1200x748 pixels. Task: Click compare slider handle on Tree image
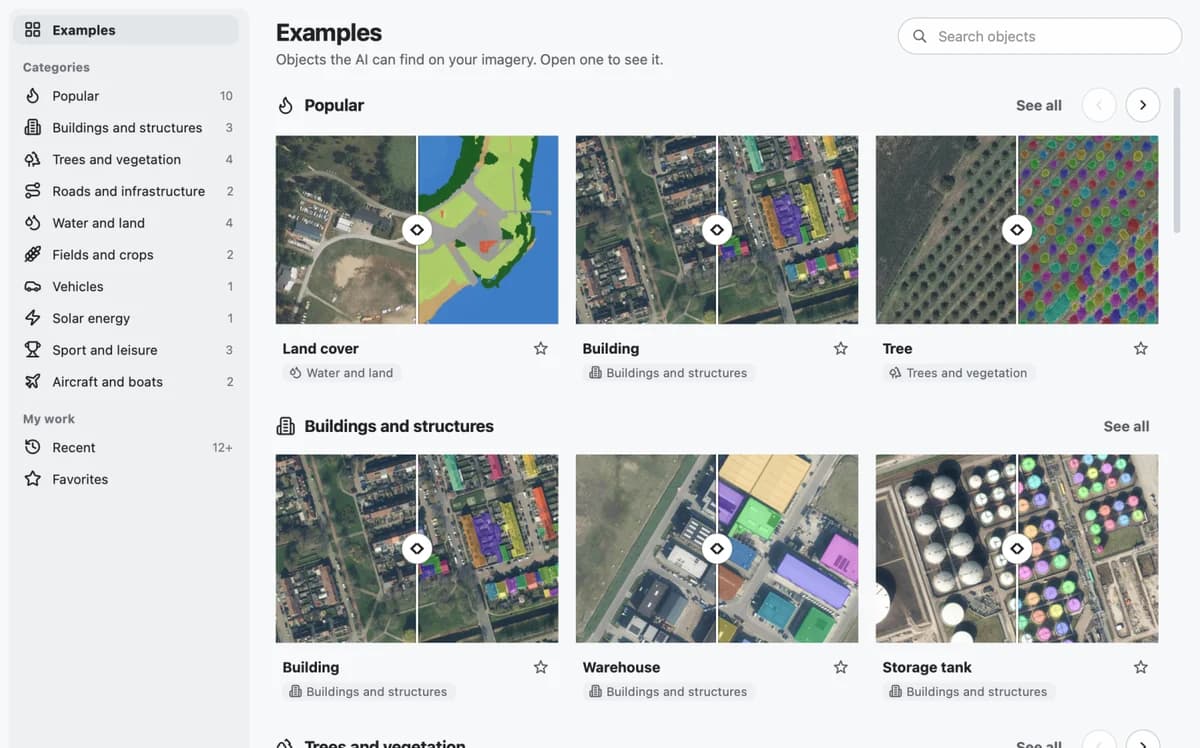pyautogui.click(x=1017, y=230)
